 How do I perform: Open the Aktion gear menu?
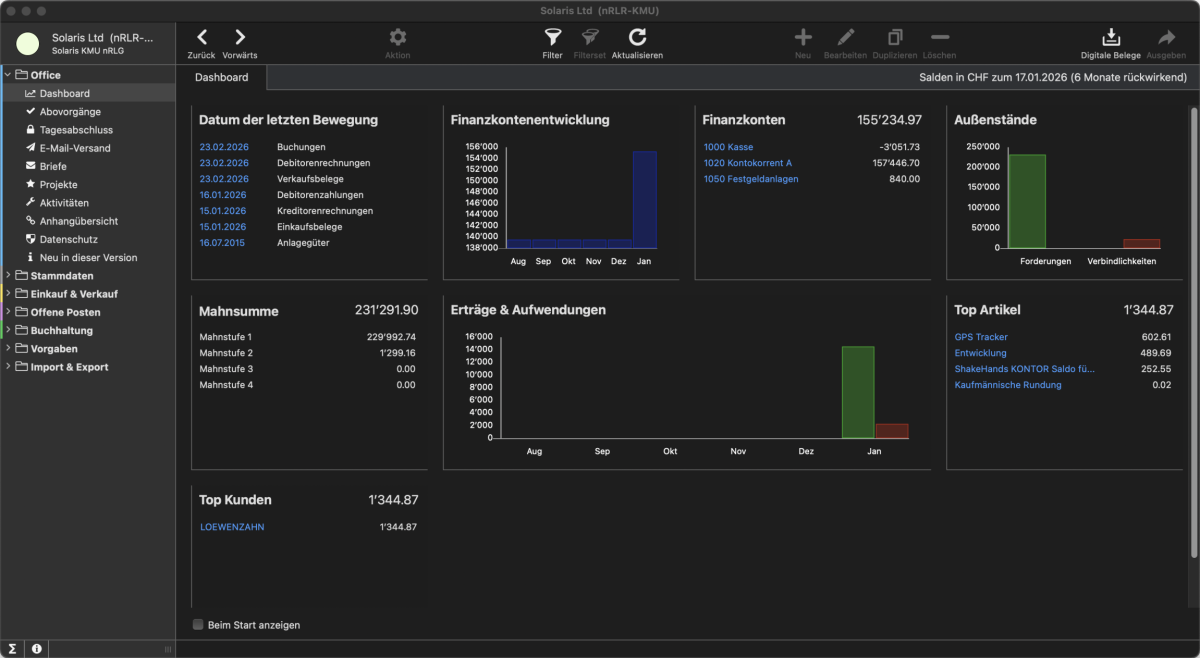click(x=398, y=38)
